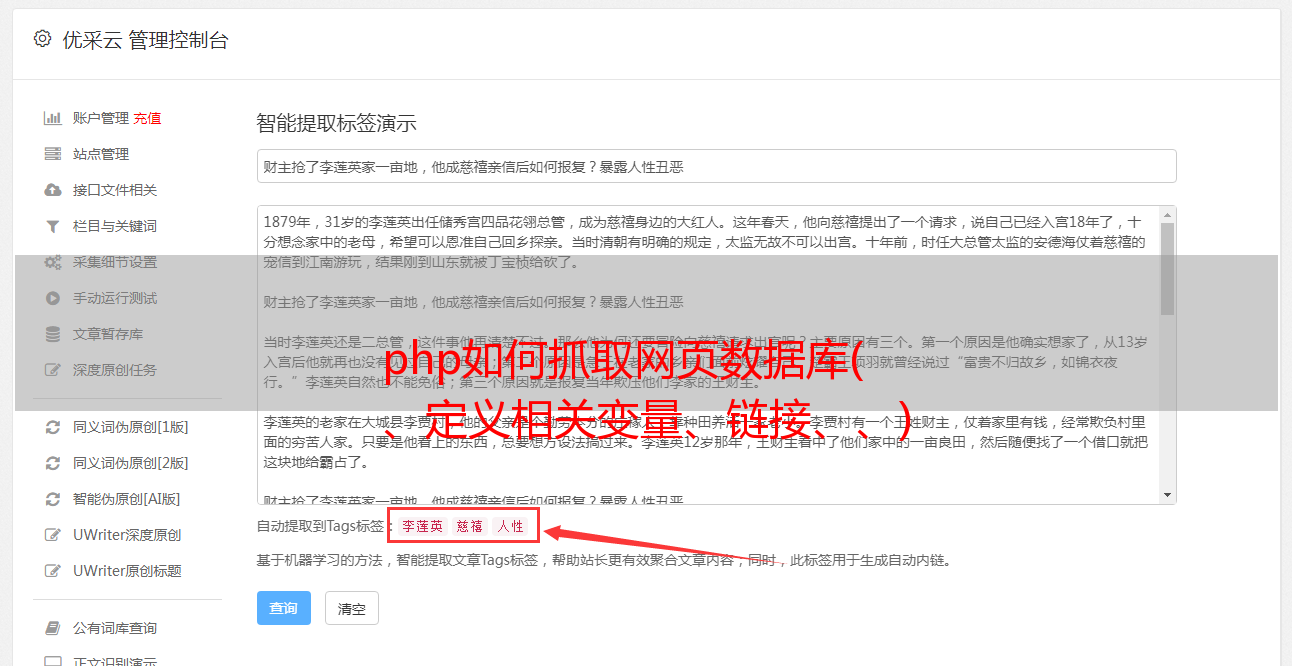Click the scroll up arrow of textarea
1292x666 pixels.
(x=1167, y=215)
